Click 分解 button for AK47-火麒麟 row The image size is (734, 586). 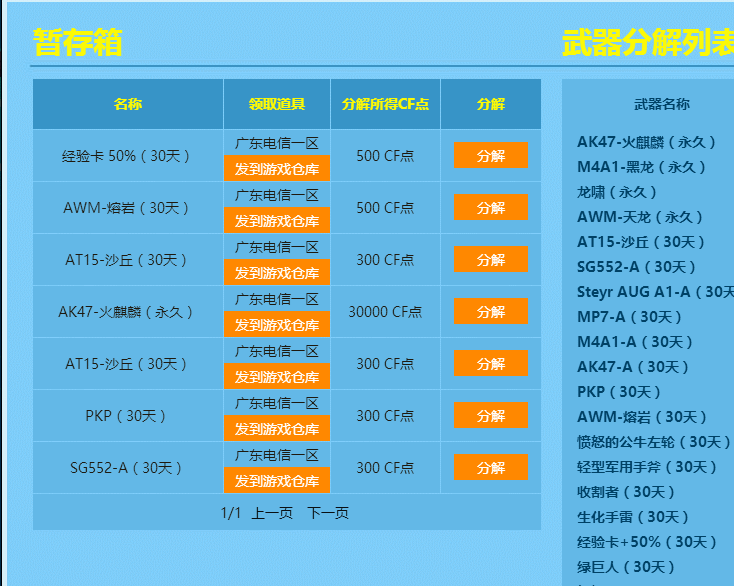(x=491, y=311)
